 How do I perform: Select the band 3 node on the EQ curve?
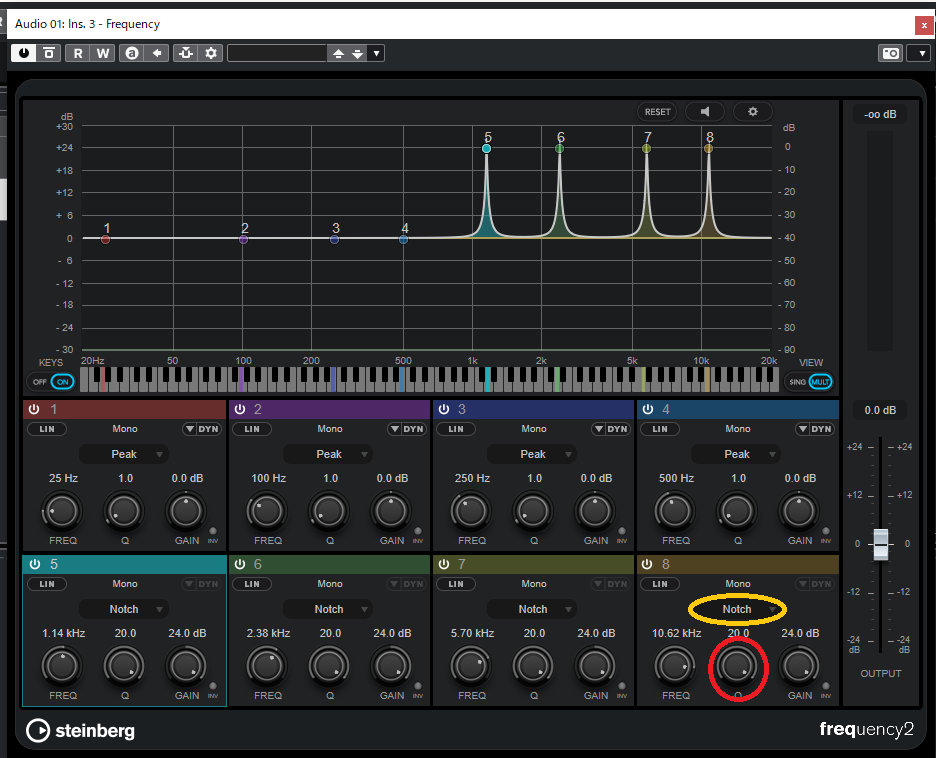(334, 239)
